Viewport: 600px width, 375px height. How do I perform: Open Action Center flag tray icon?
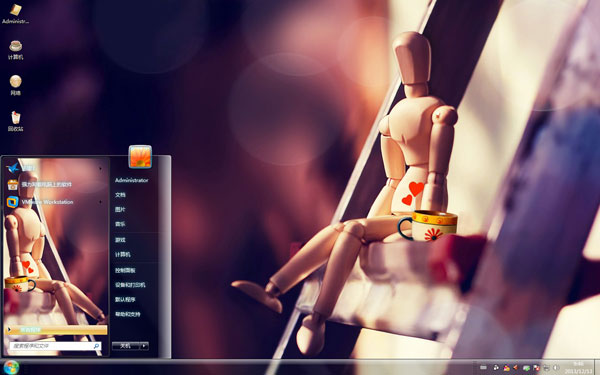tap(536, 368)
